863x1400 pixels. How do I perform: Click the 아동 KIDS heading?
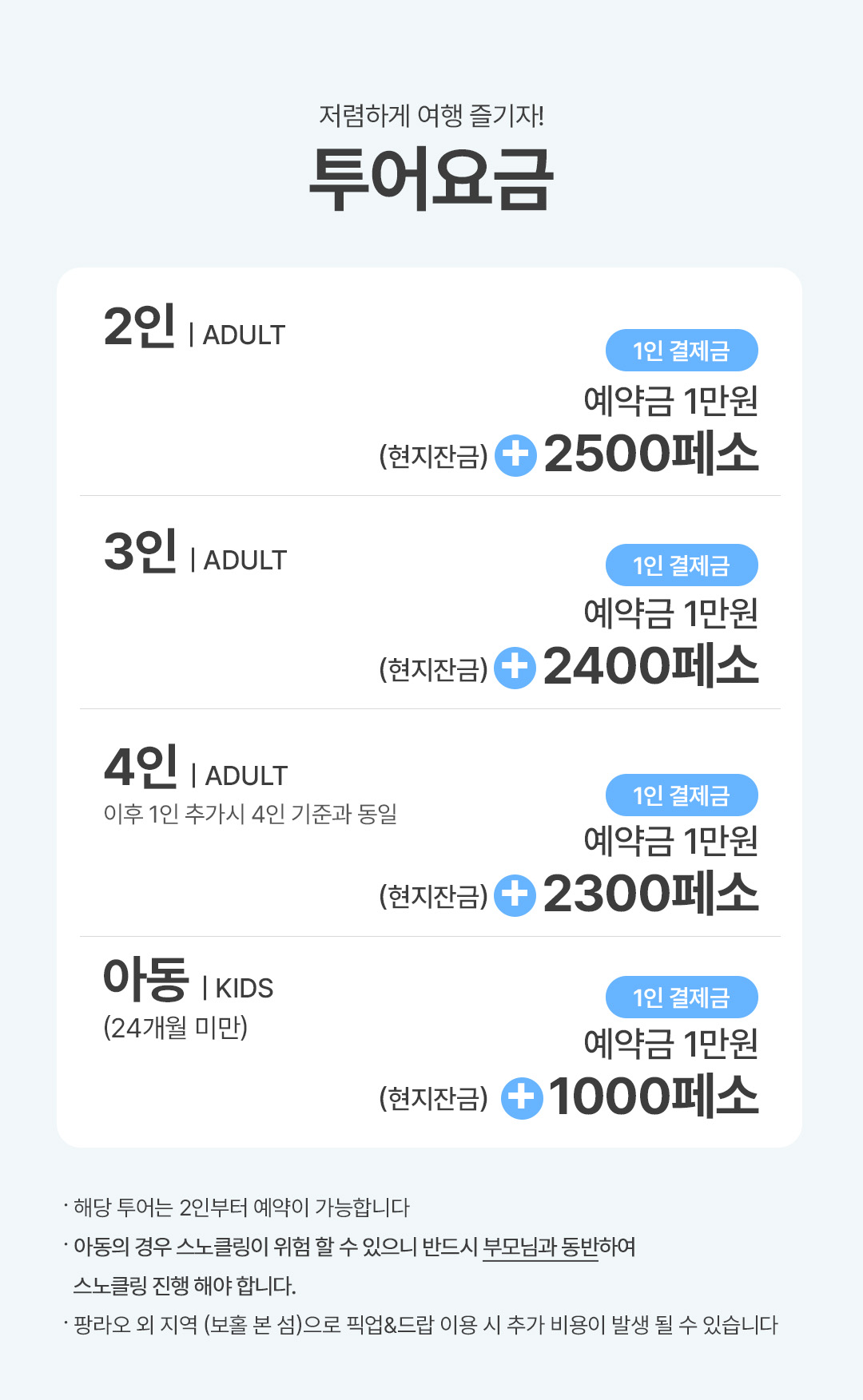pyautogui.click(x=188, y=982)
